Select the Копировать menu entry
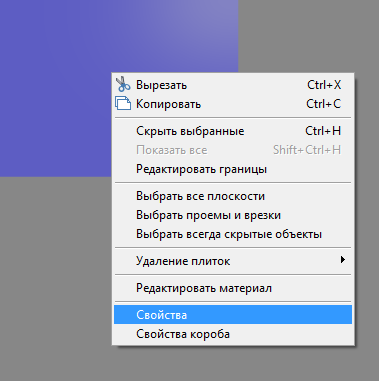 (x=233, y=104)
